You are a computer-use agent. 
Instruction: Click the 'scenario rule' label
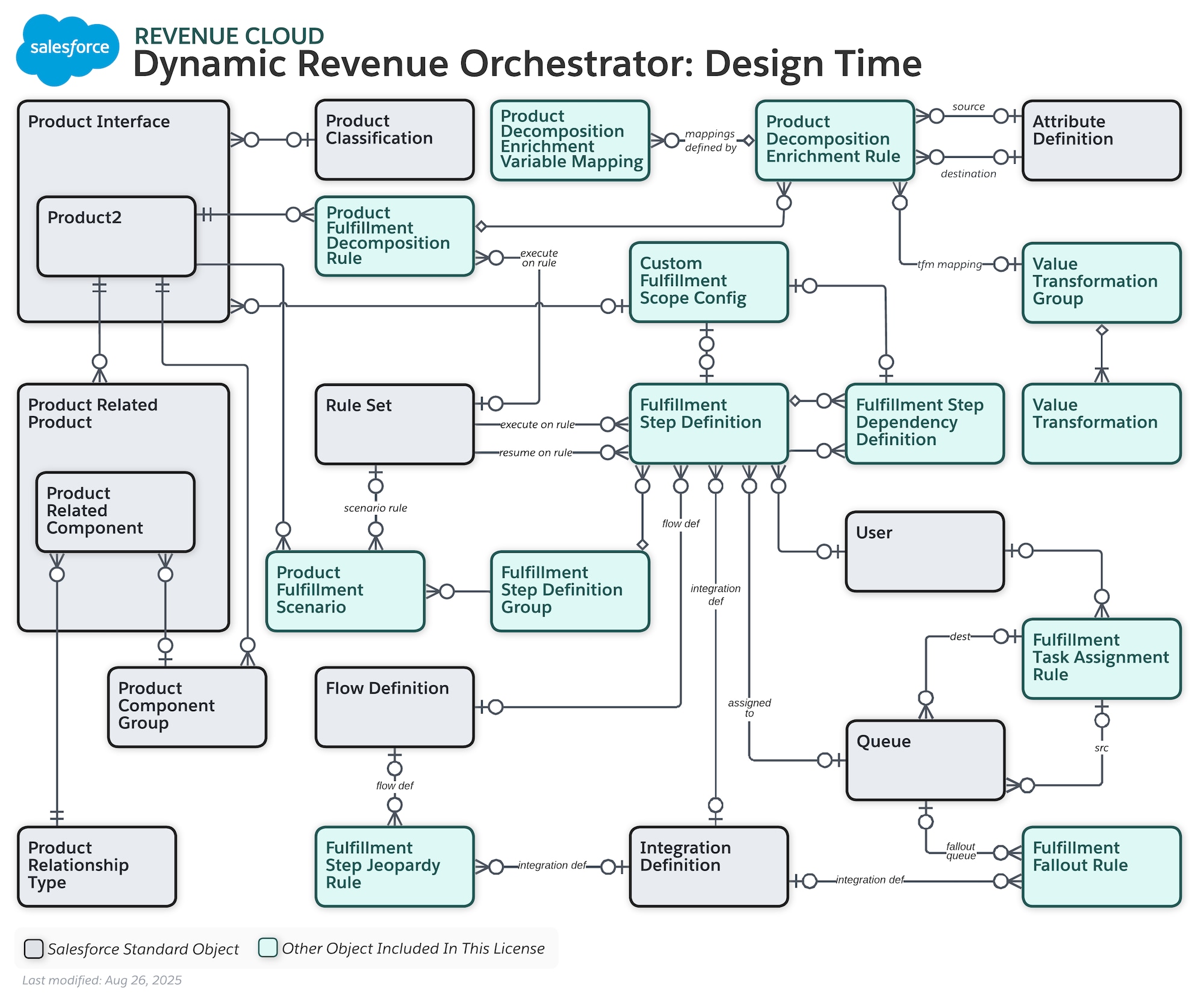376,508
